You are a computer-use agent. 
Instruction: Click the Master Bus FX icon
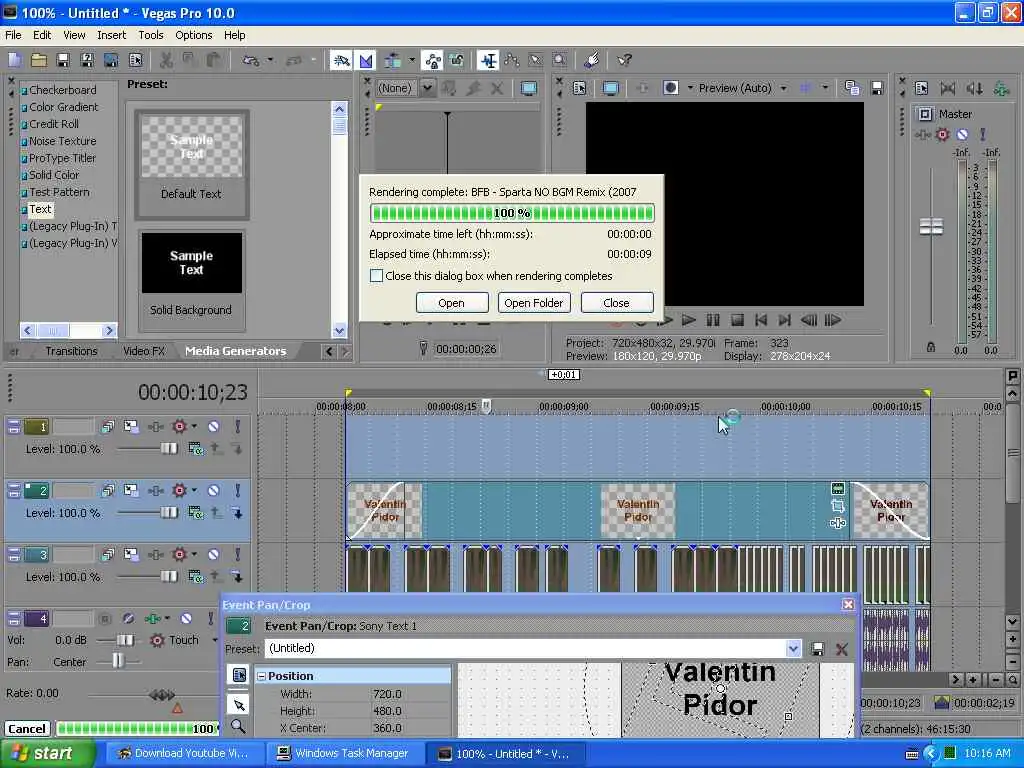coord(922,135)
